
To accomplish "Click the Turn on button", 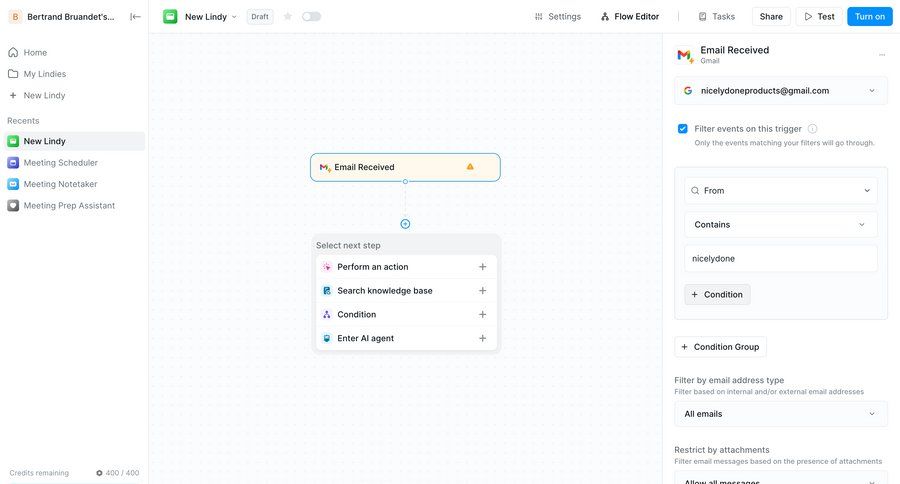I will pyautogui.click(x=870, y=17).
